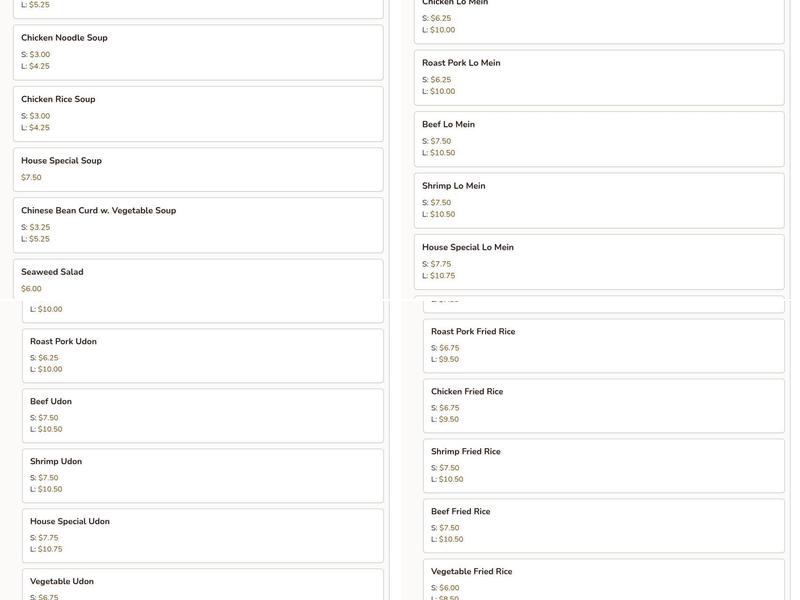Open the Chicken Fried Rice card
The width and height of the screenshot is (800, 600).
coord(603,405)
